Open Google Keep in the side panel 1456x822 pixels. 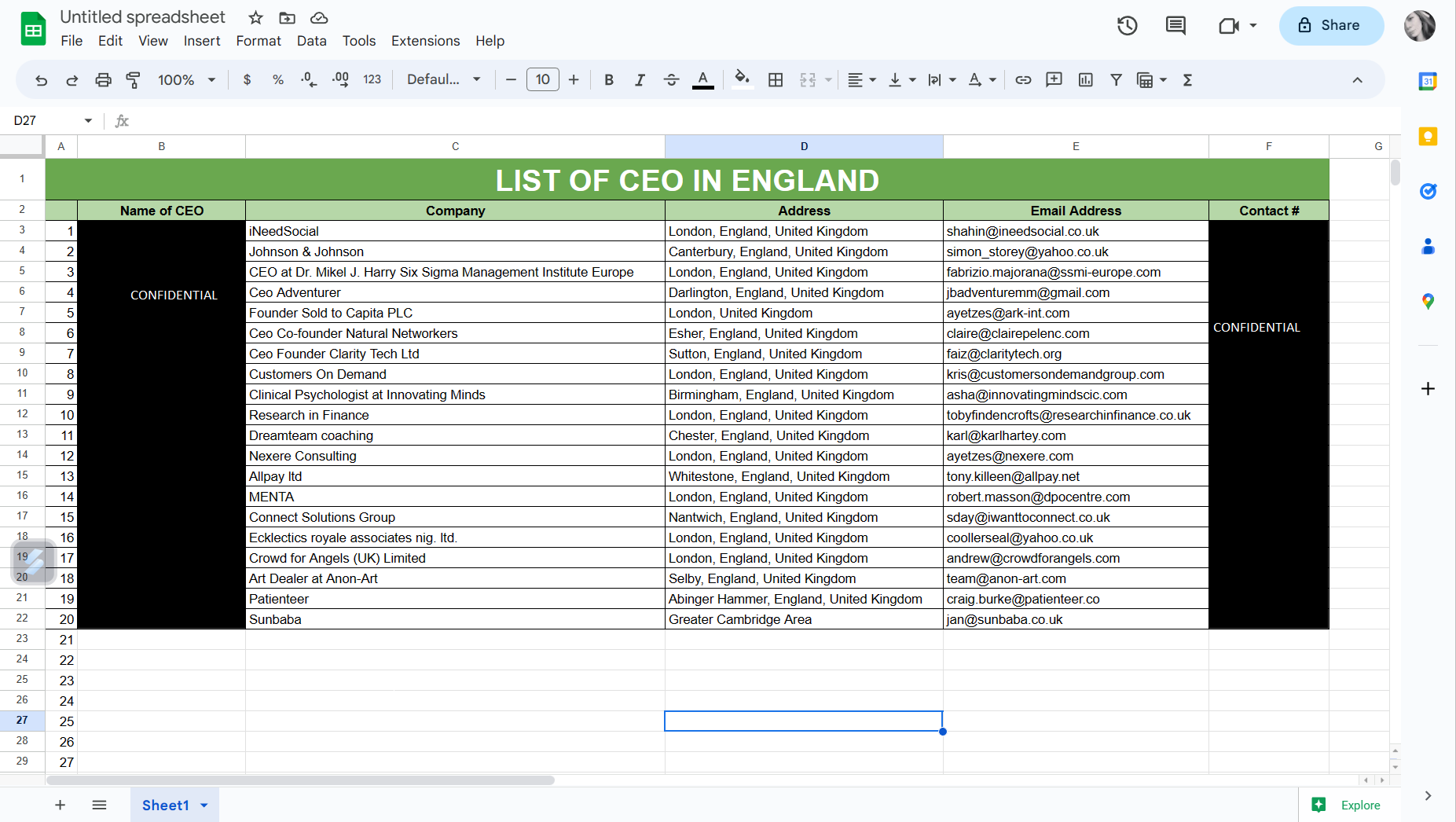pos(1428,136)
